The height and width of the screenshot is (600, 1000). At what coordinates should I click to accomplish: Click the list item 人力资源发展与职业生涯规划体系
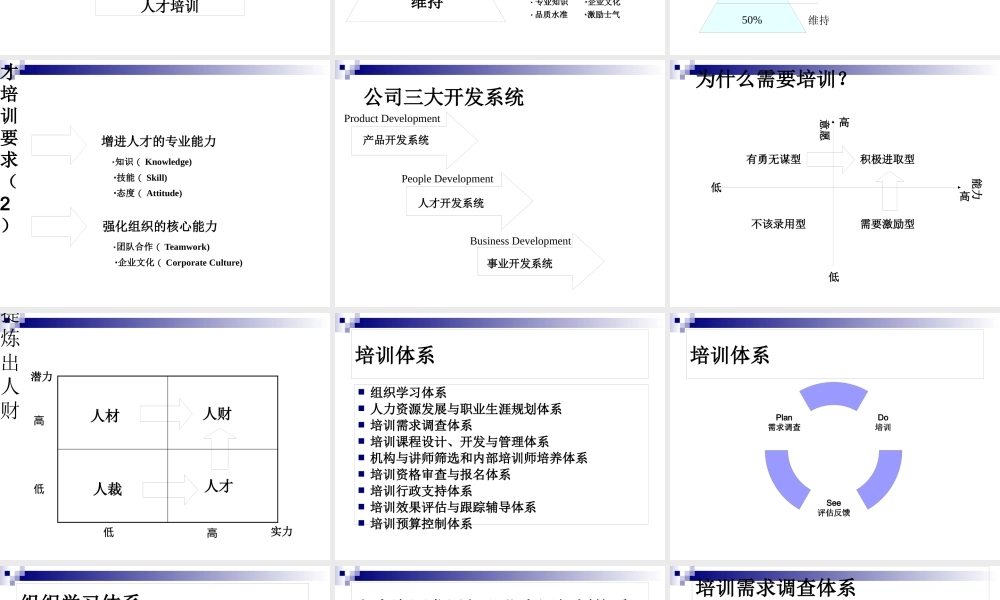466,409
